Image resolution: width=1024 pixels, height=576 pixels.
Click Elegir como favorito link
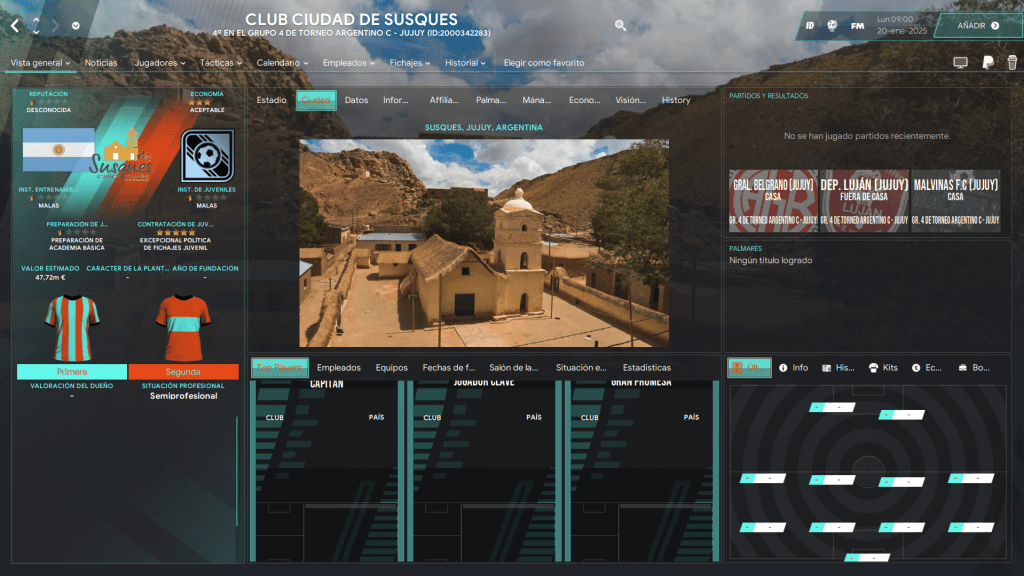(x=544, y=63)
